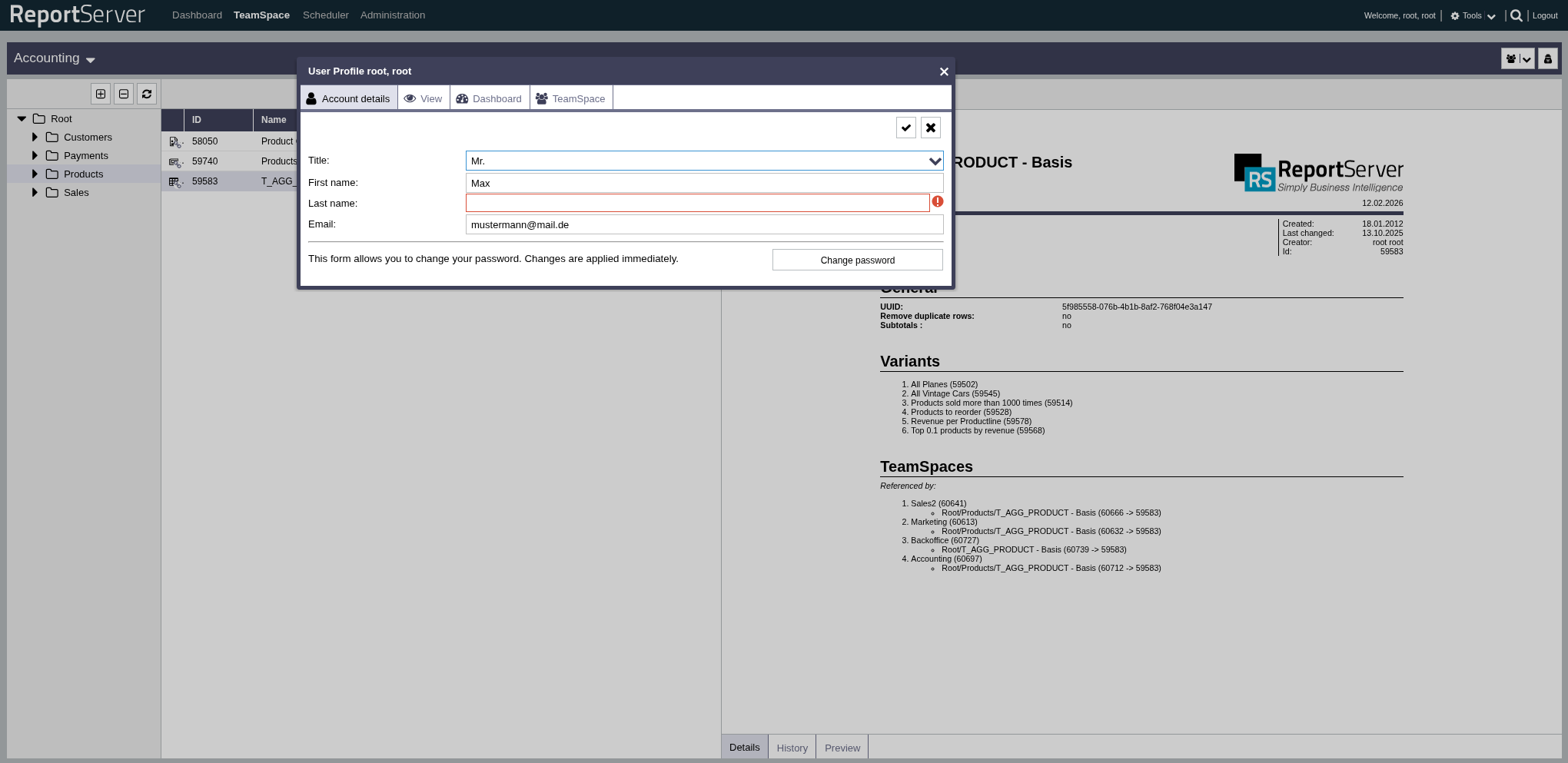Click the checkmark icon to submit profile
Viewport: 1568px width, 763px height.
click(x=906, y=128)
